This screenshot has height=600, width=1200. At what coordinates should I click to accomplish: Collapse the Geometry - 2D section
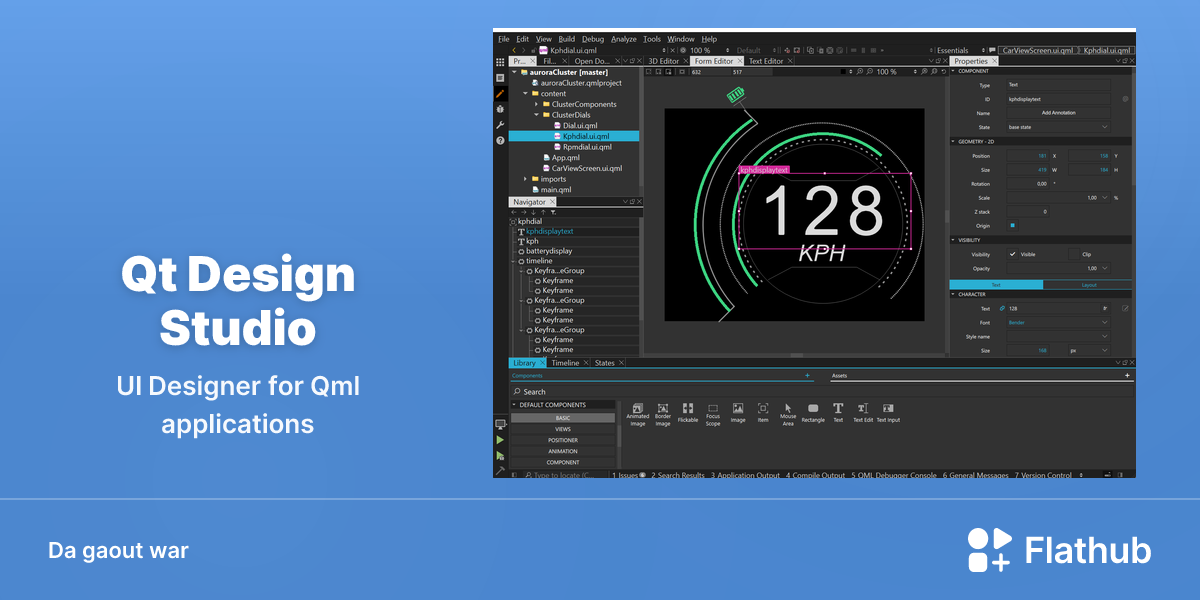tap(954, 142)
